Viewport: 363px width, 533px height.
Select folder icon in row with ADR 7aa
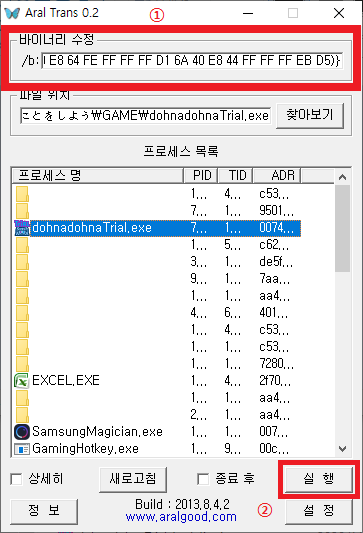pos(22,279)
